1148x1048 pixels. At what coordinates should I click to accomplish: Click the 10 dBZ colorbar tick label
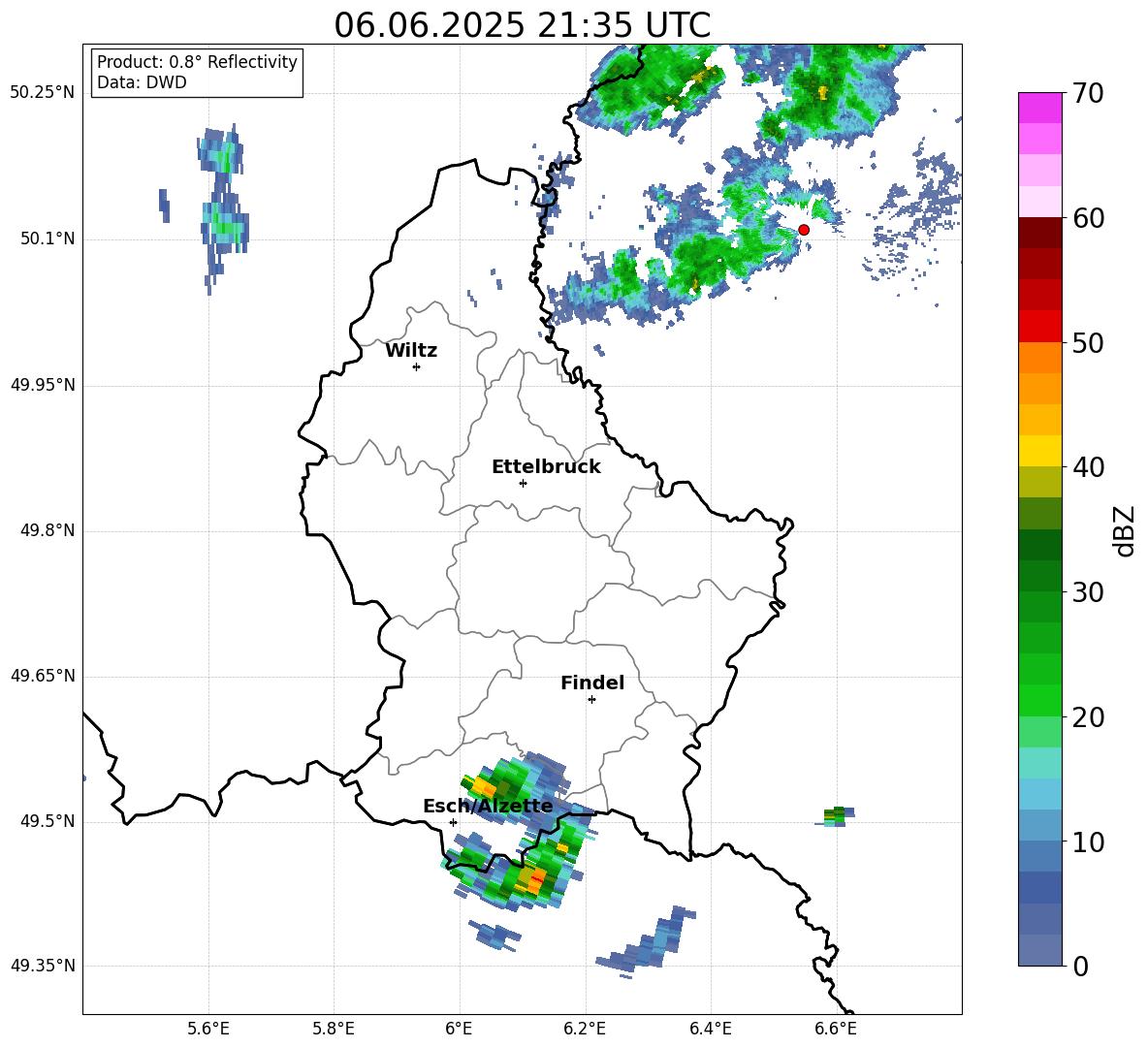pyautogui.click(x=1088, y=842)
